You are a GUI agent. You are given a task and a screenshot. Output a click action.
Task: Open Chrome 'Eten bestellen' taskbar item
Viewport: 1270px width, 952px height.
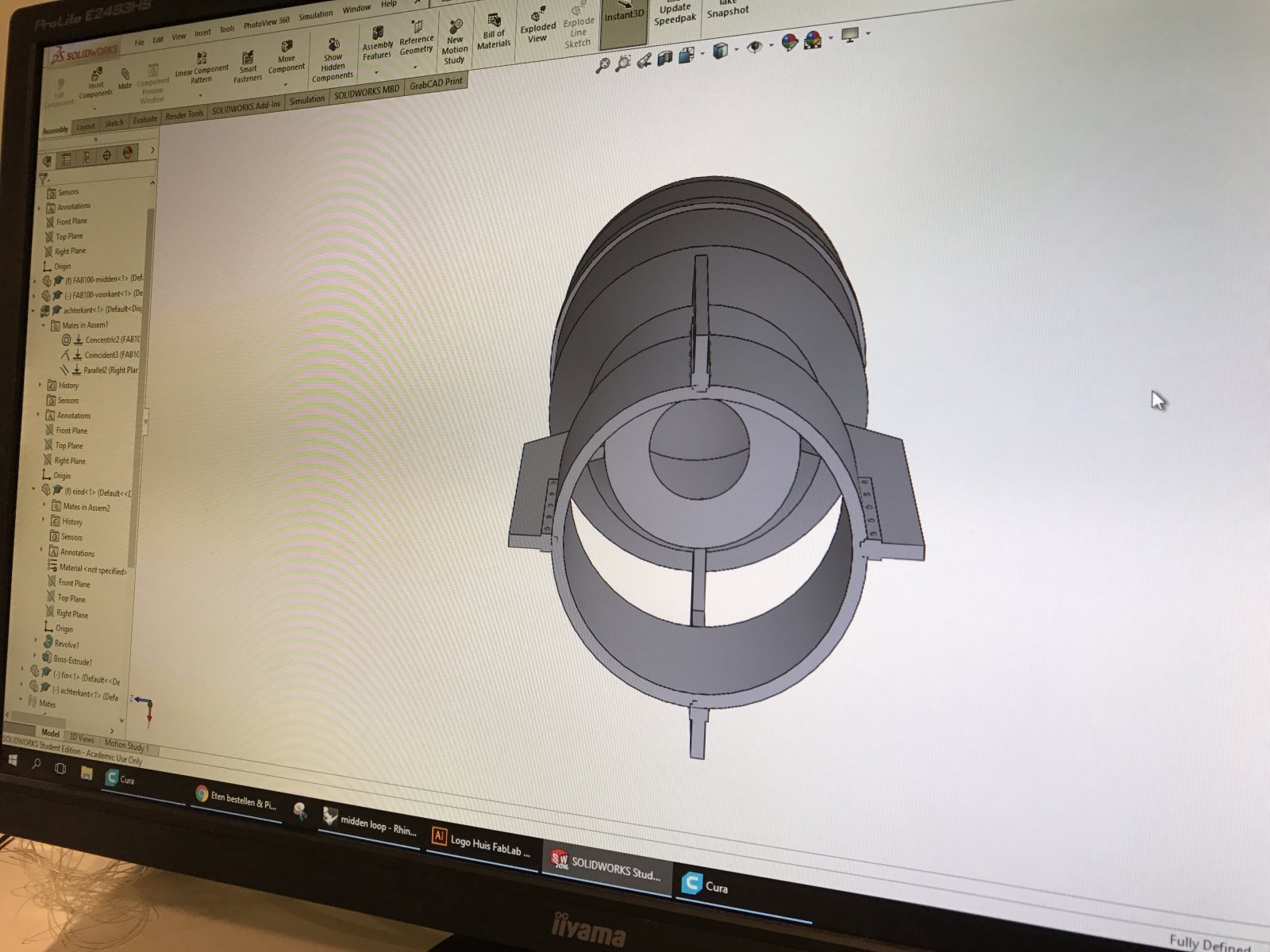(235, 798)
